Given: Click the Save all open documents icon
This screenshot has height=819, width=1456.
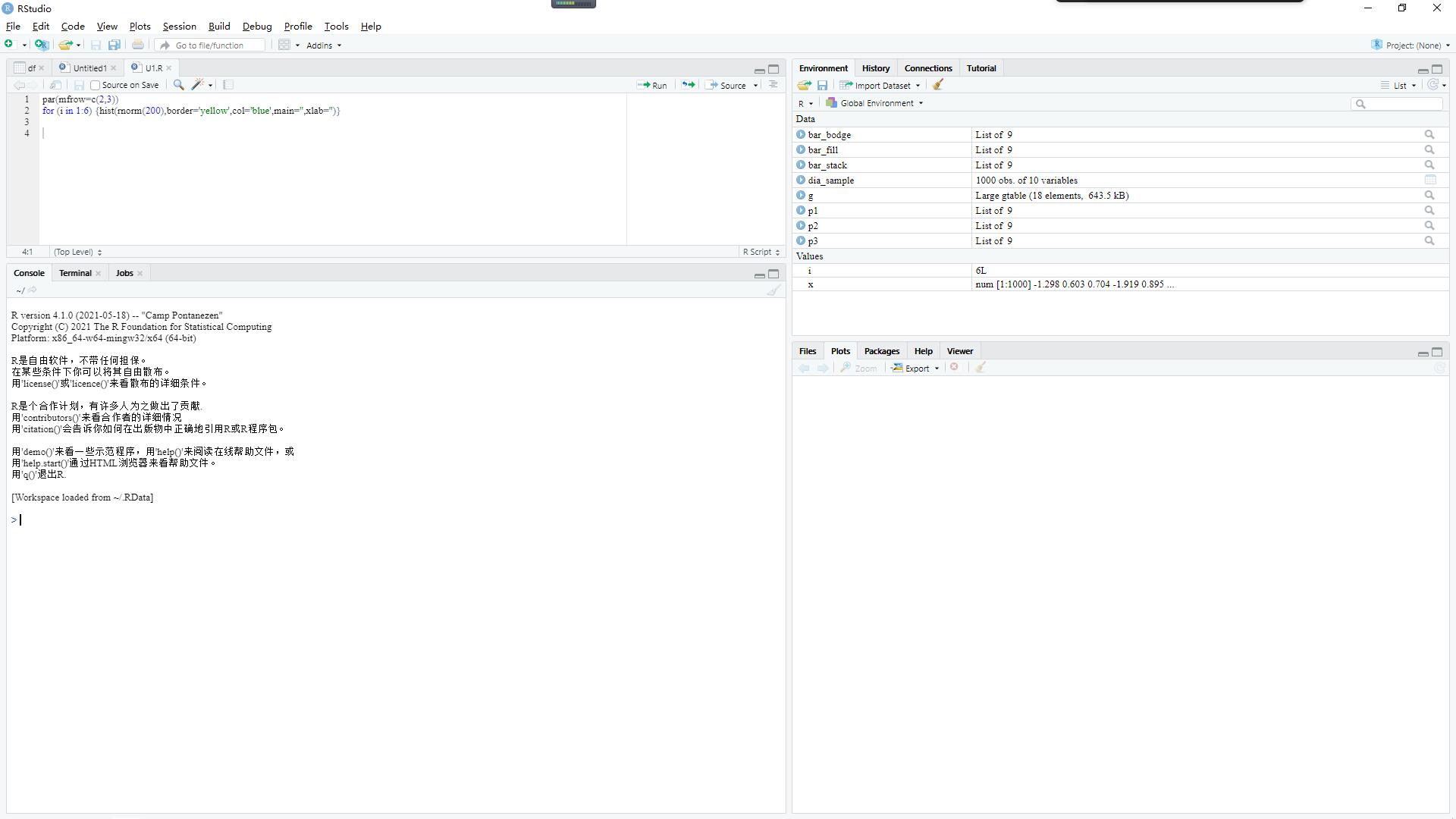Looking at the screenshot, I should point(115,45).
